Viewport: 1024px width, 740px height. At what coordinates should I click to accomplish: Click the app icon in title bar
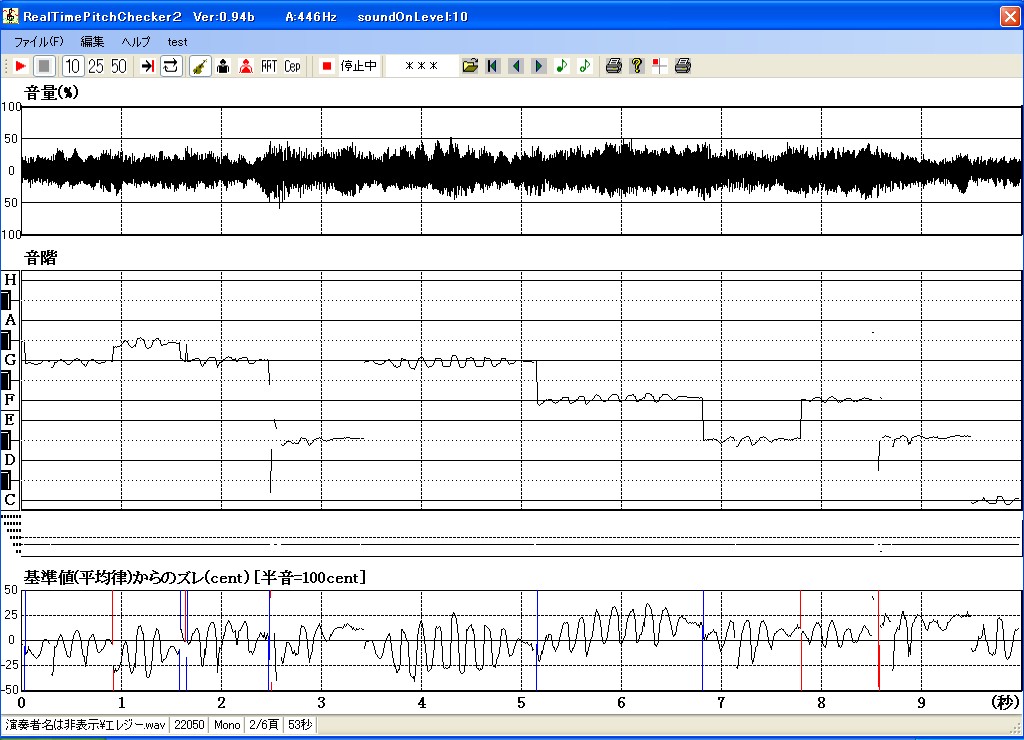pyautogui.click(x=10, y=16)
